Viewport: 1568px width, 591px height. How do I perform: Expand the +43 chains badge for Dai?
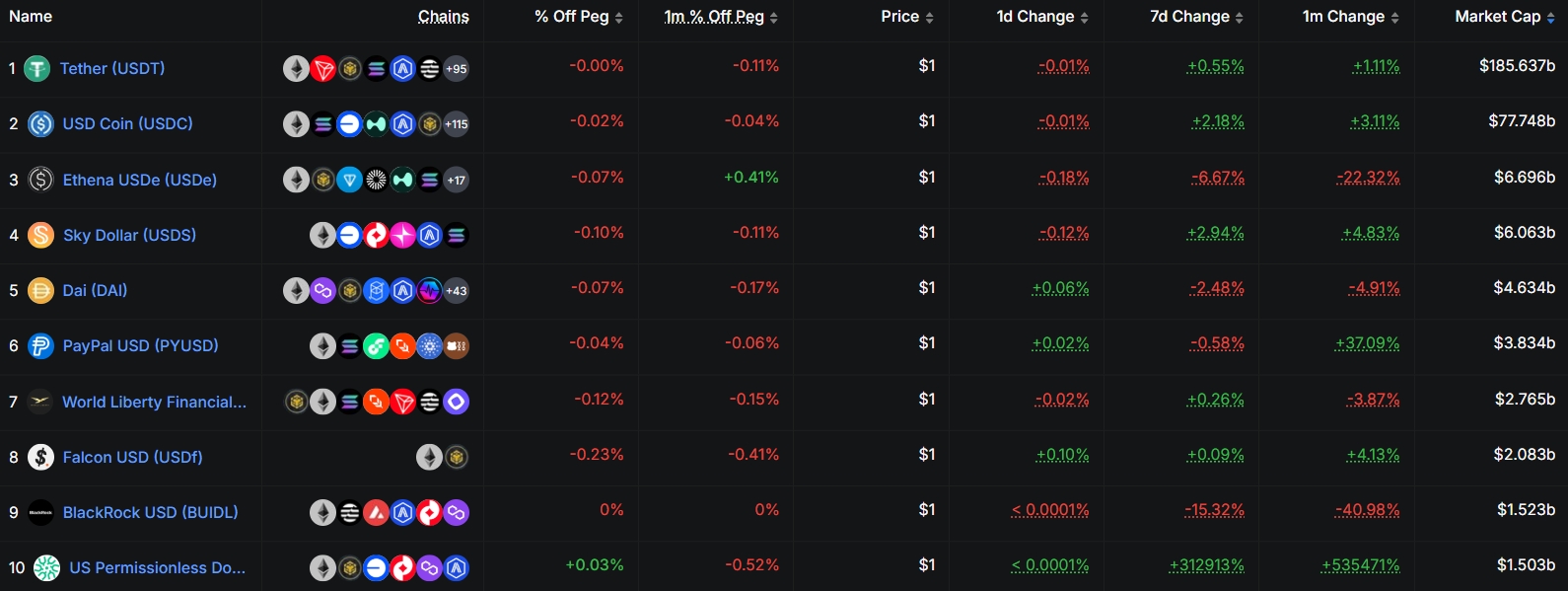click(x=456, y=291)
